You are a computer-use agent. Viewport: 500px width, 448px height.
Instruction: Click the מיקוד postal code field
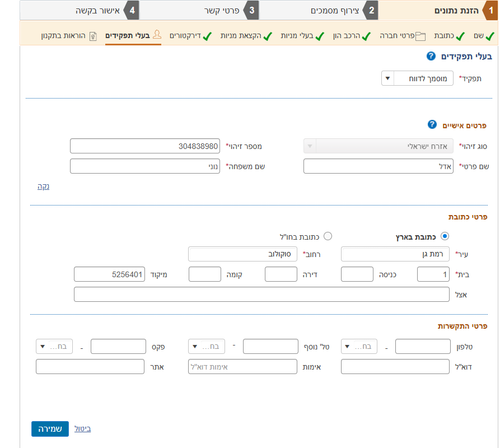(x=109, y=274)
